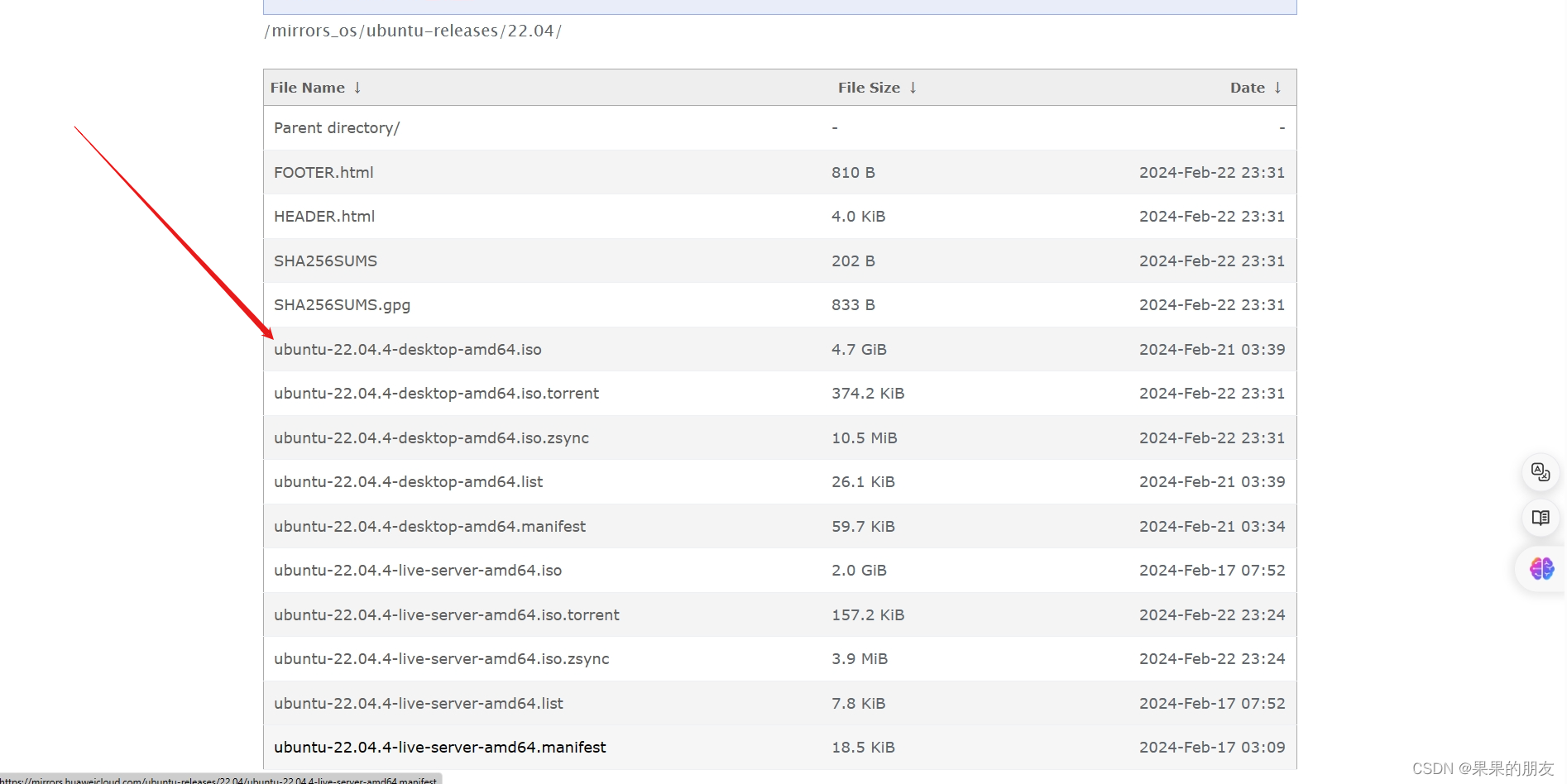Sort the table by Date
Viewport: 1567px width, 784px height.
click(x=1254, y=87)
